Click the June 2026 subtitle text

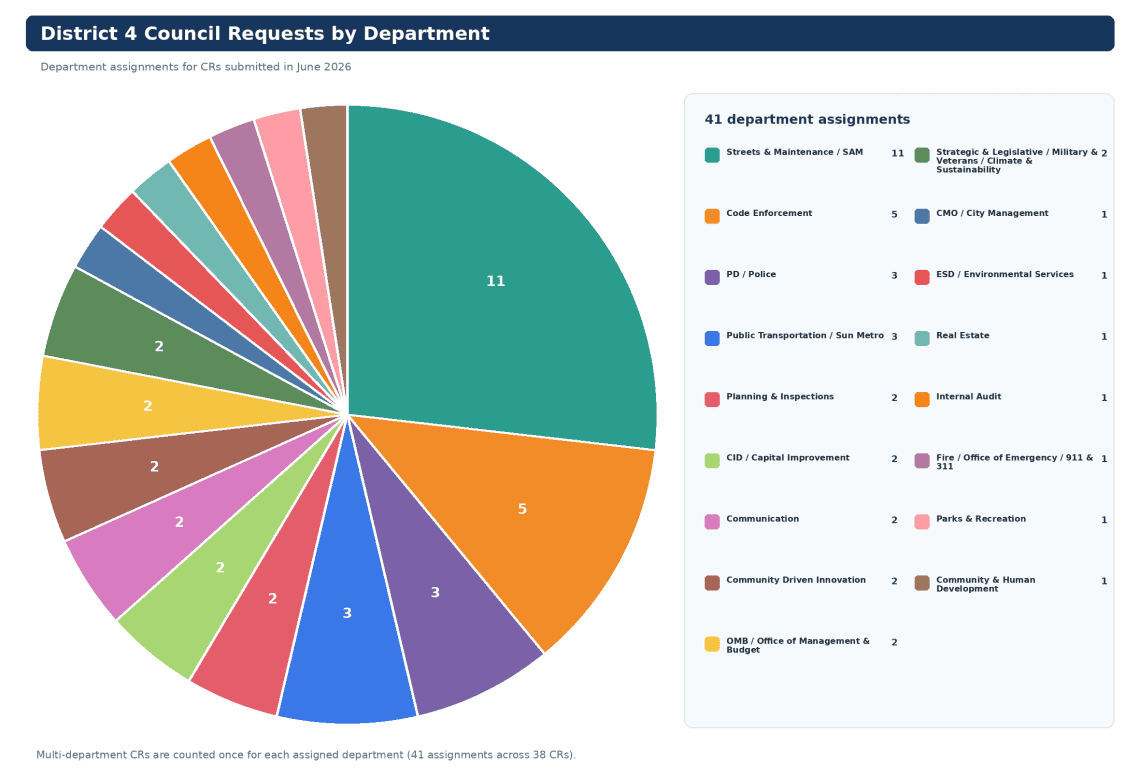point(196,67)
